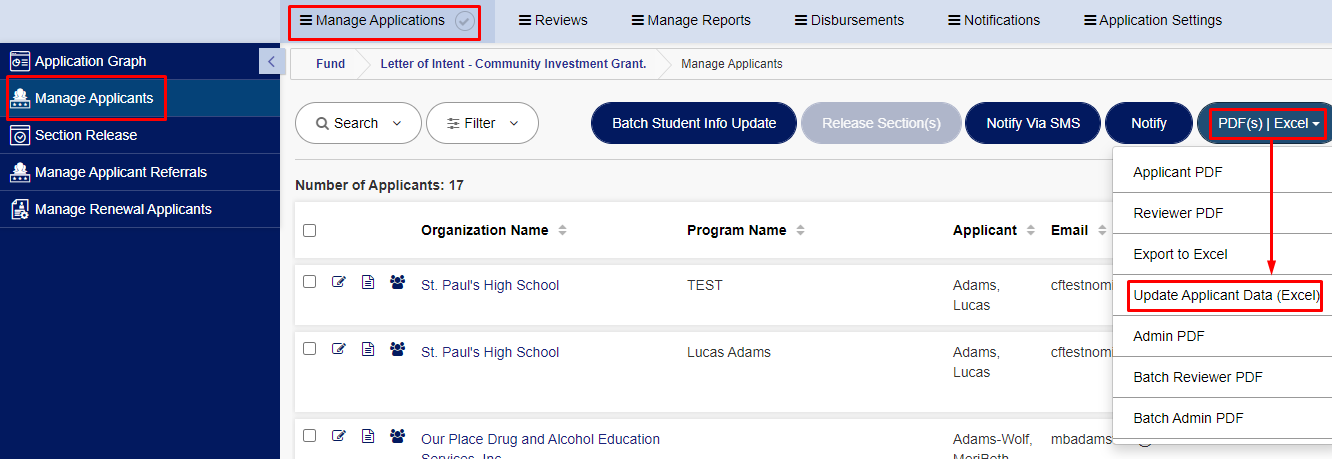This screenshot has width=1332, height=459.
Task: Expand the Filter dropdown chevron
Action: click(x=514, y=123)
